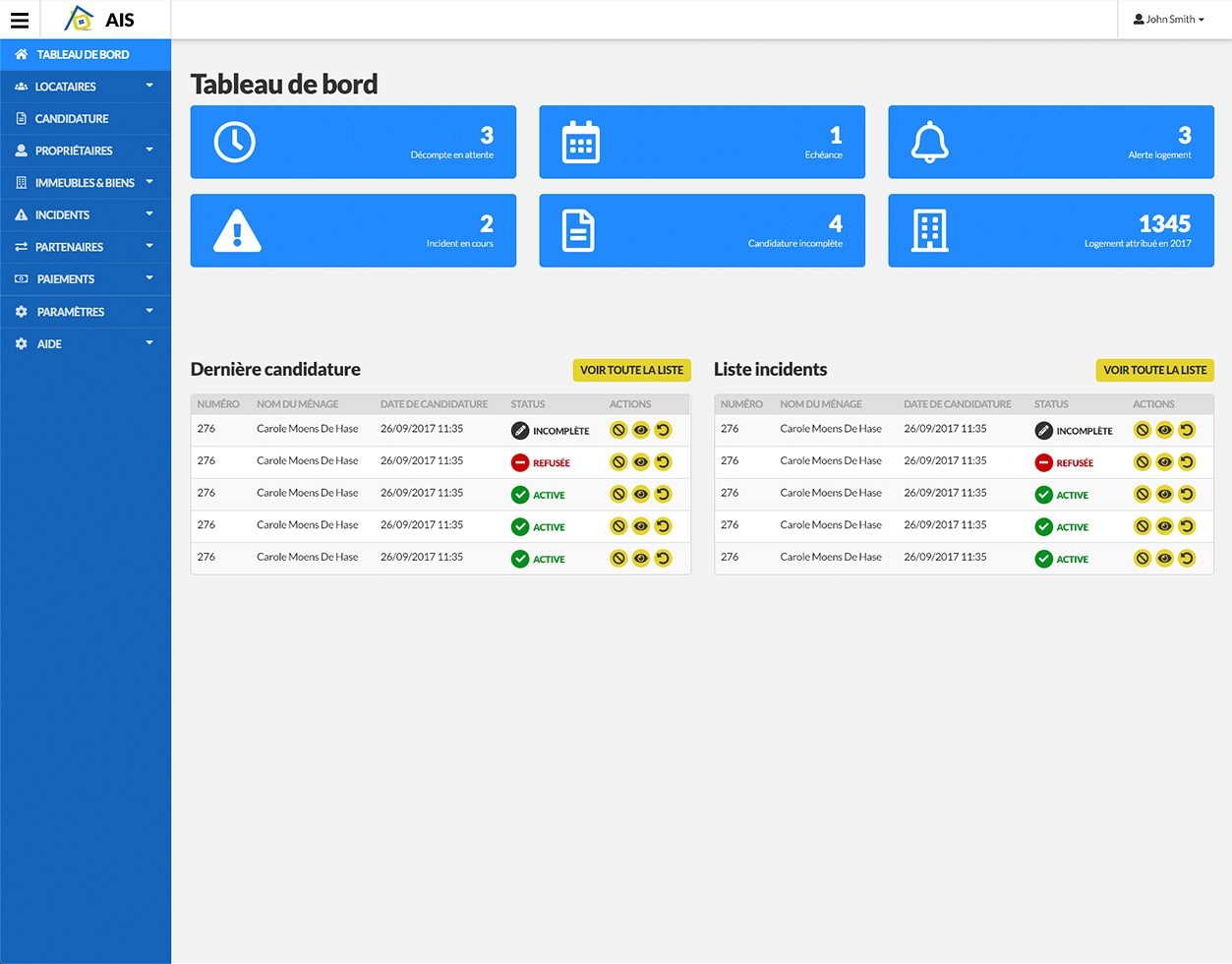
Task: Click the clock icon for Décompte en attente
Action: point(235,143)
